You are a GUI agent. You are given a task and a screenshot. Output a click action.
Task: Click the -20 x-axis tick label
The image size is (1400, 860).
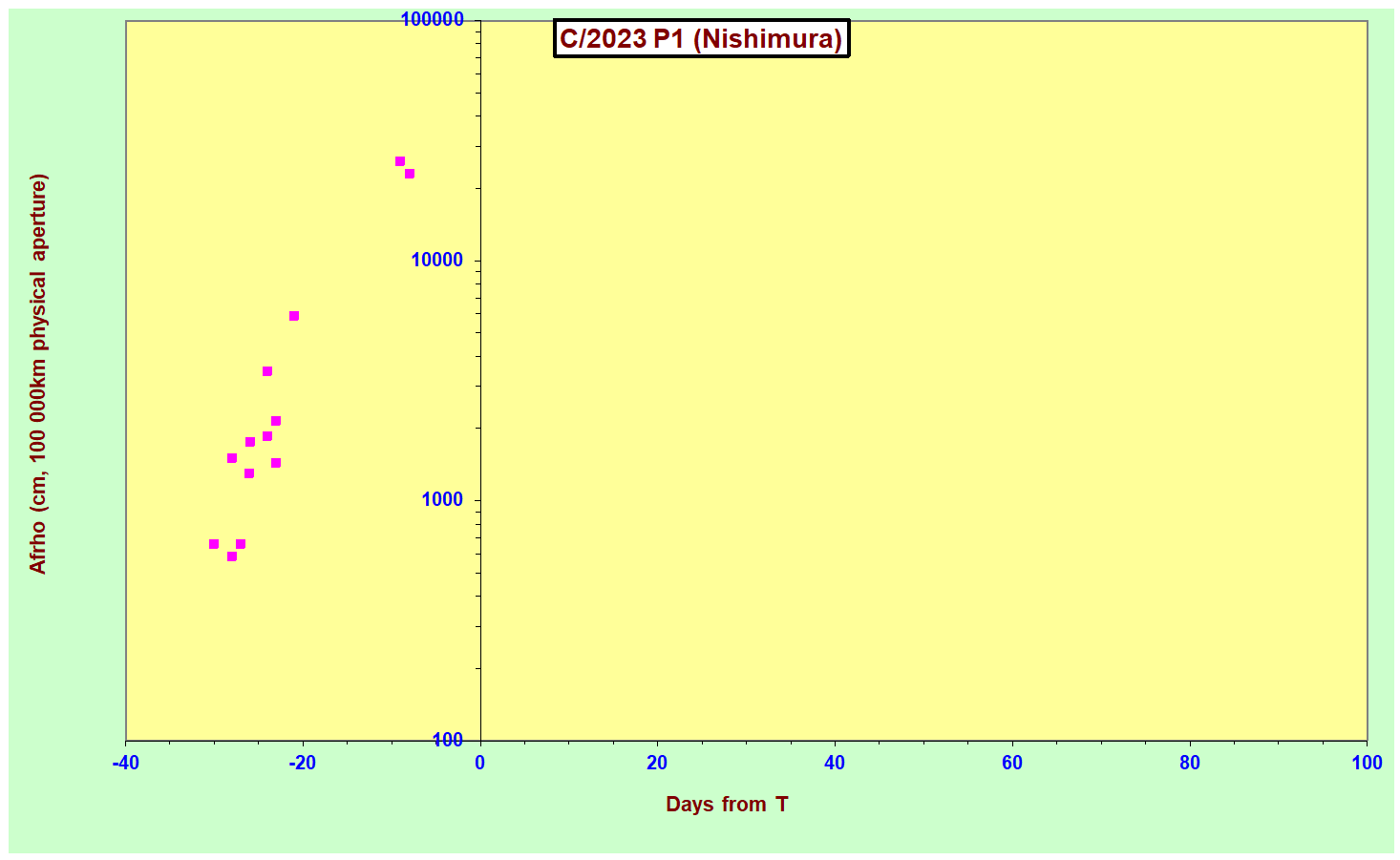point(302,763)
